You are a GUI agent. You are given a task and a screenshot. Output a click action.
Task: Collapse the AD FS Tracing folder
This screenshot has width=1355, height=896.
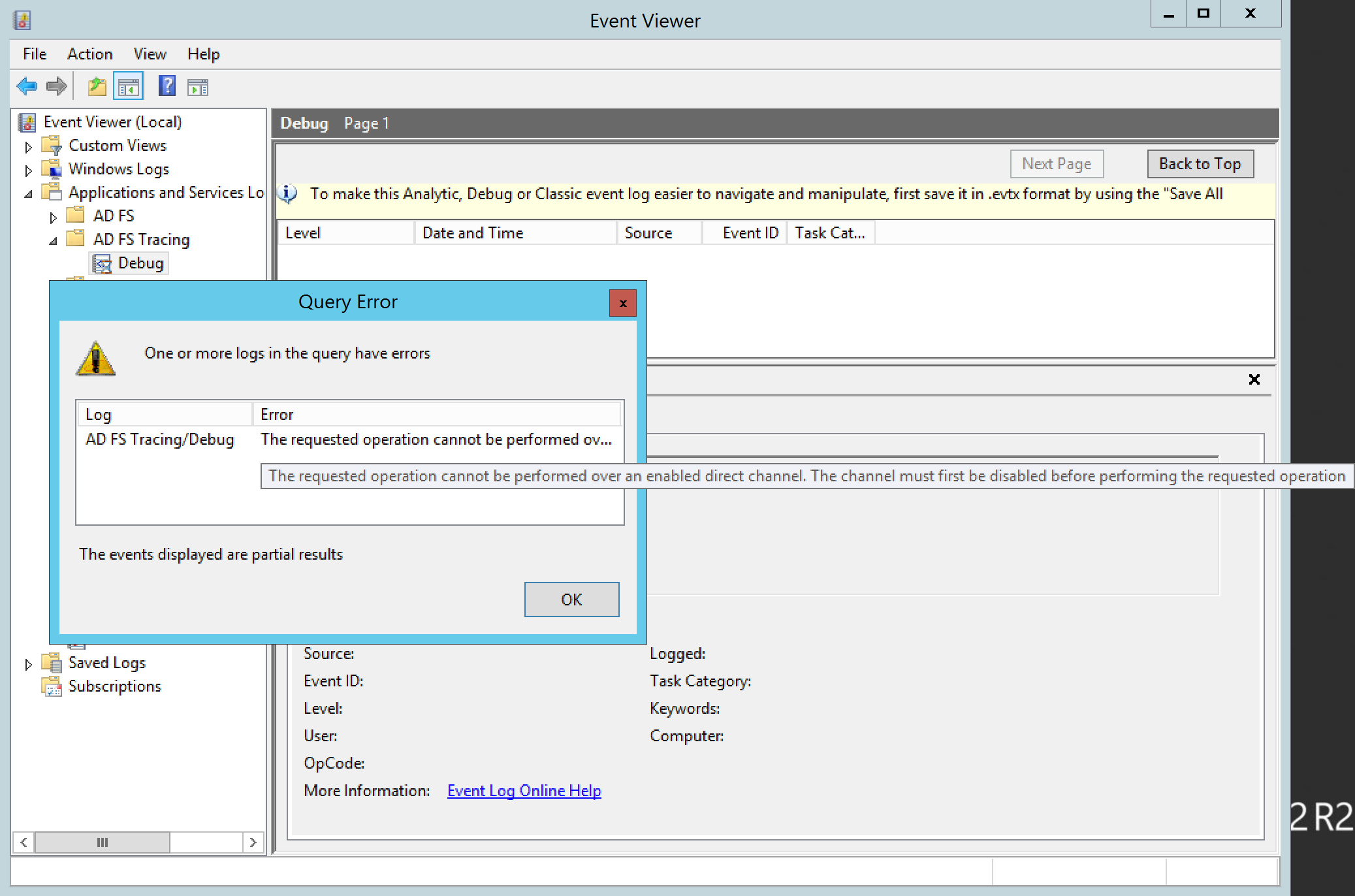click(x=53, y=241)
